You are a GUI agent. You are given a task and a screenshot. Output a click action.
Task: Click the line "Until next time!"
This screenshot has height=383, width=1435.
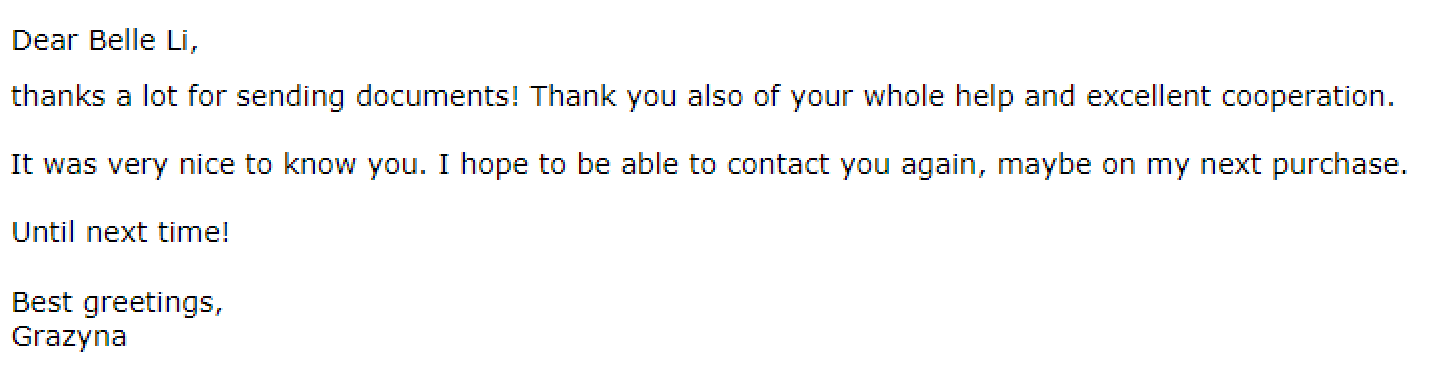(121, 233)
